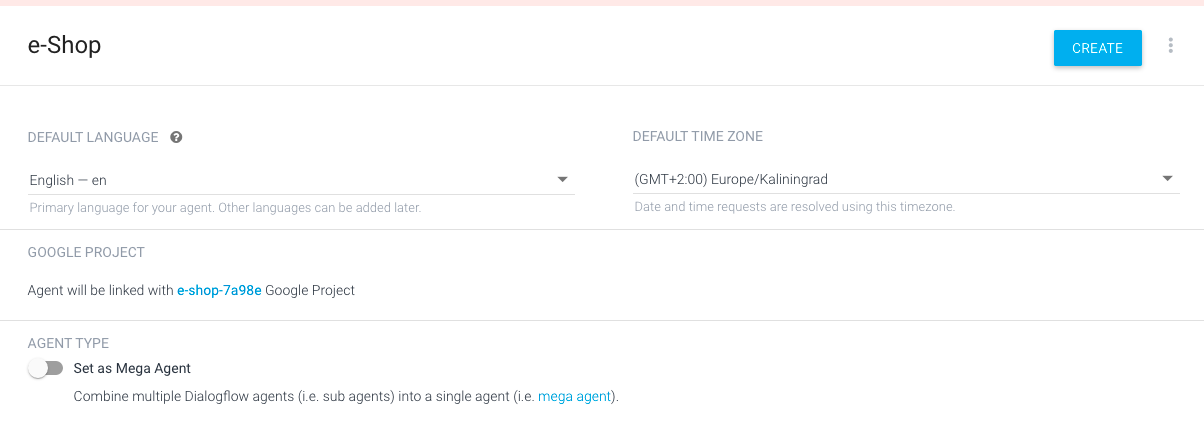Open the three-dot more options menu
The width and height of the screenshot is (1204, 430).
(x=1171, y=46)
